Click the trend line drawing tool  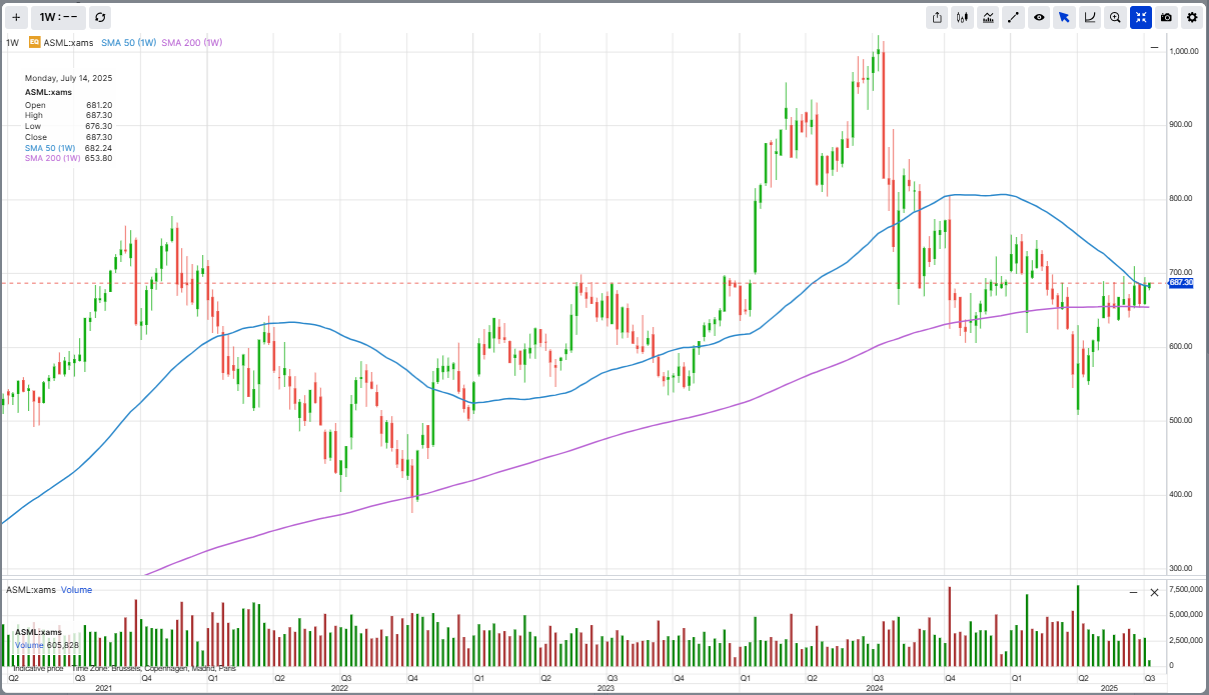(x=1013, y=17)
